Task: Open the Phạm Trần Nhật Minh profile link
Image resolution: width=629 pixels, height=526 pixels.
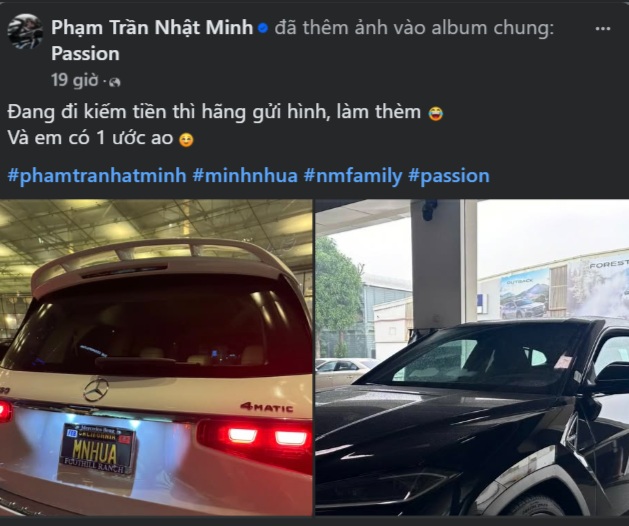Action: pyautogui.click(x=152, y=28)
